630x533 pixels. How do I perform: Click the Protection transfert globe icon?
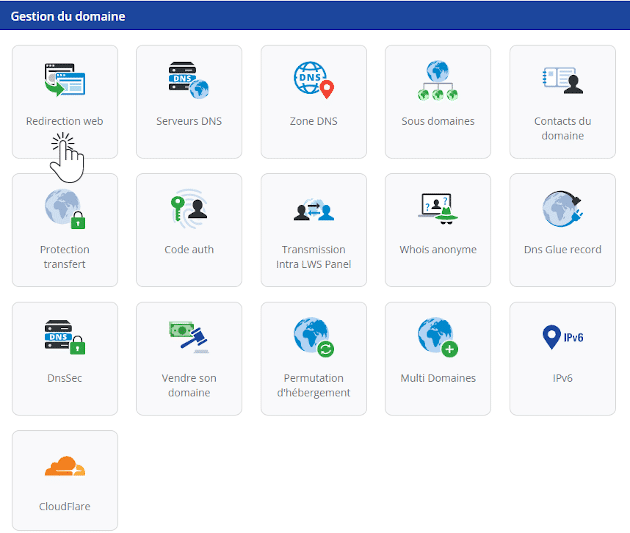65,208
